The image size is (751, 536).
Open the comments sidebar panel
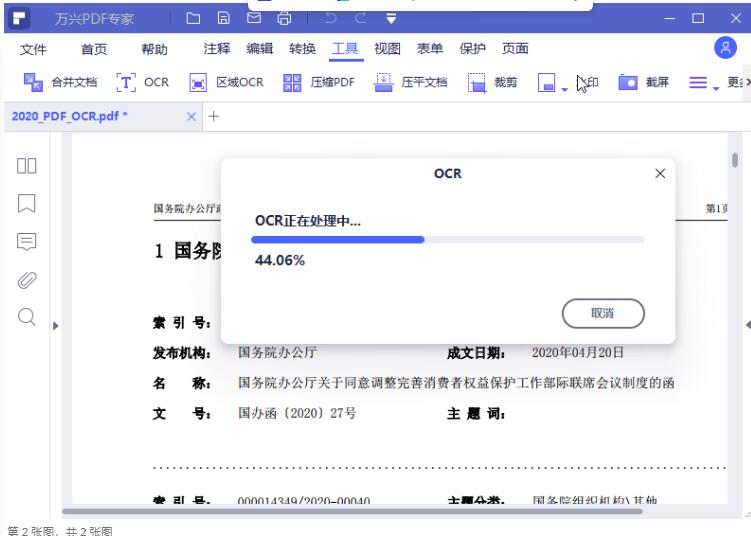tap(26, 241)
